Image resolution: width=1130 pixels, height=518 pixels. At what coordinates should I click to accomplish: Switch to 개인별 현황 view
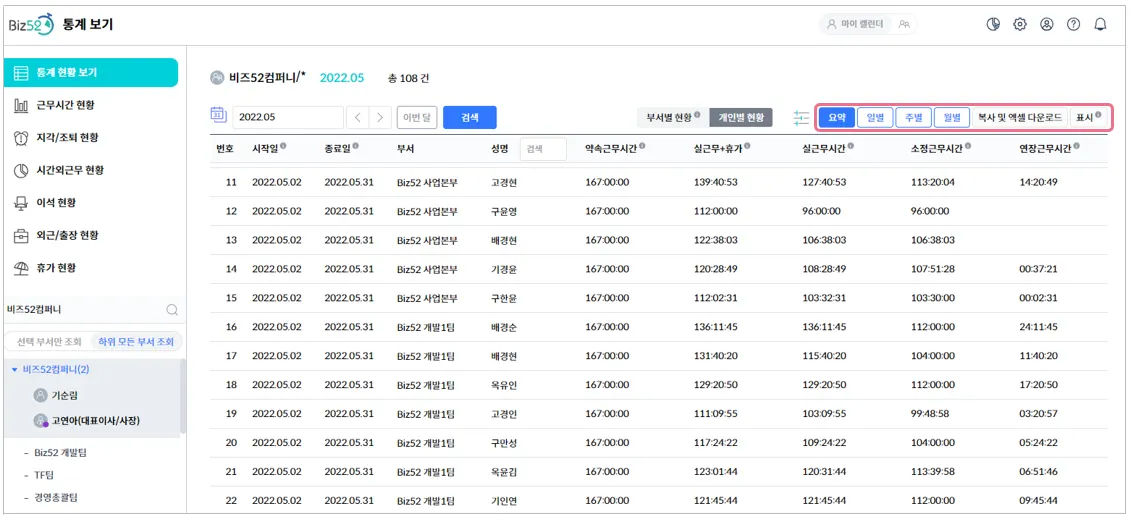(741, 117)
